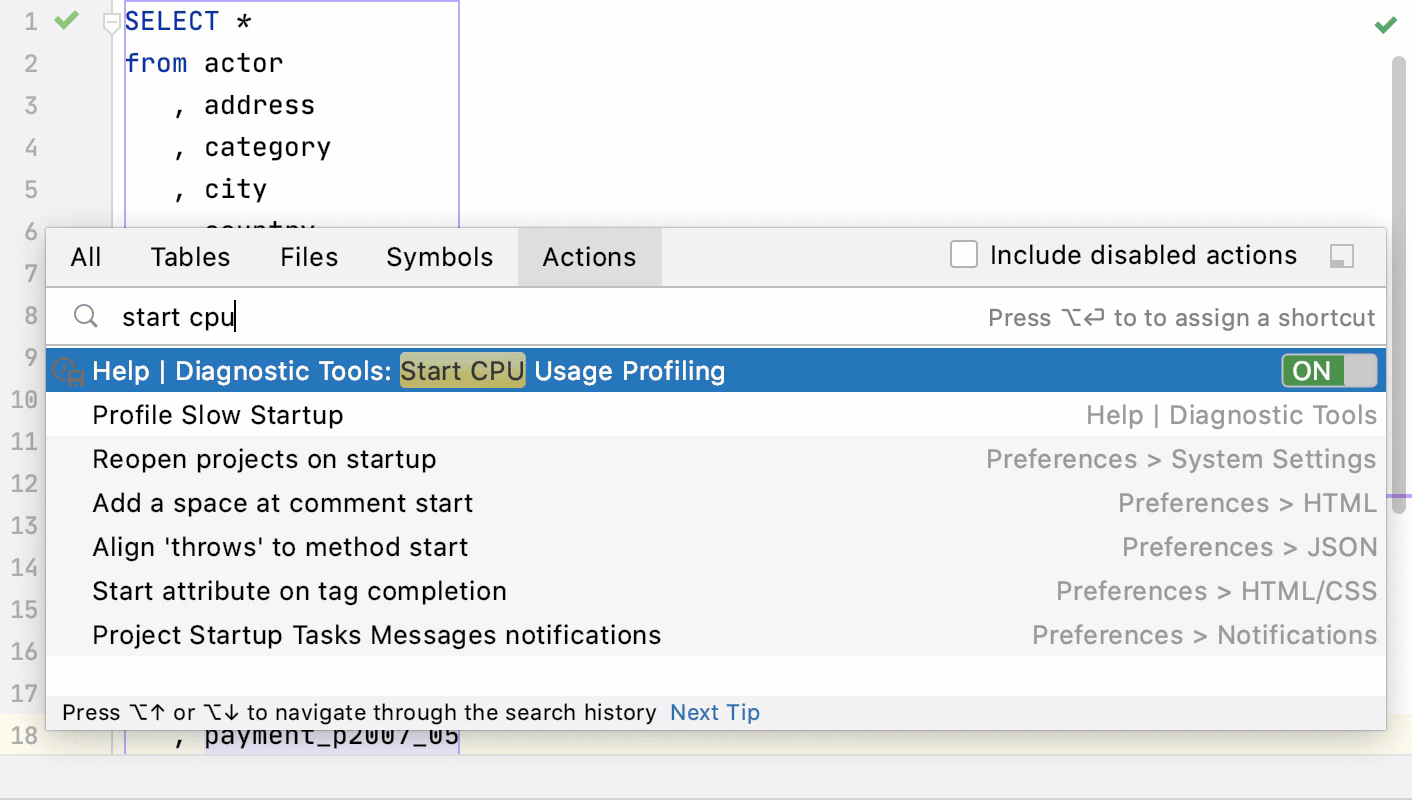Click the Next Tip link
Viewport: 1412px width, 800px height.
click(x=714, y=712)
